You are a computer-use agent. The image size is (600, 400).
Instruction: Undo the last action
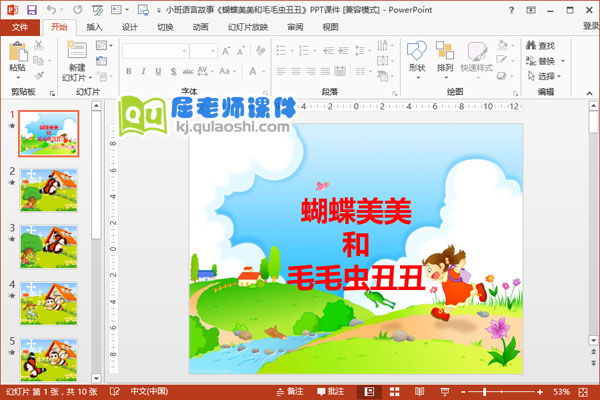(x=51, y=10)
